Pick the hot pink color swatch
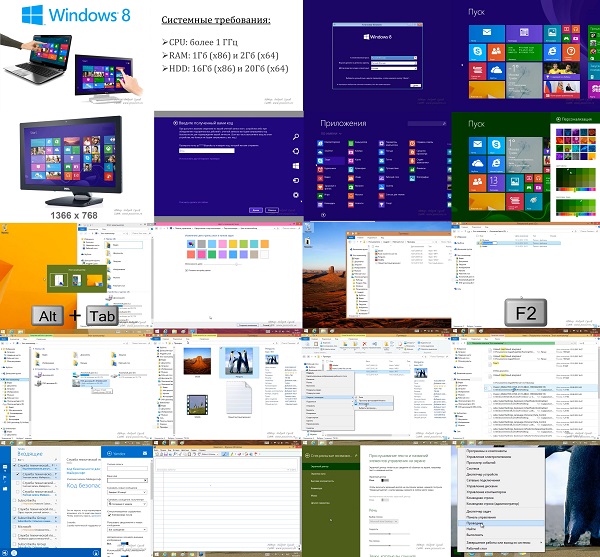 (201, 254)
